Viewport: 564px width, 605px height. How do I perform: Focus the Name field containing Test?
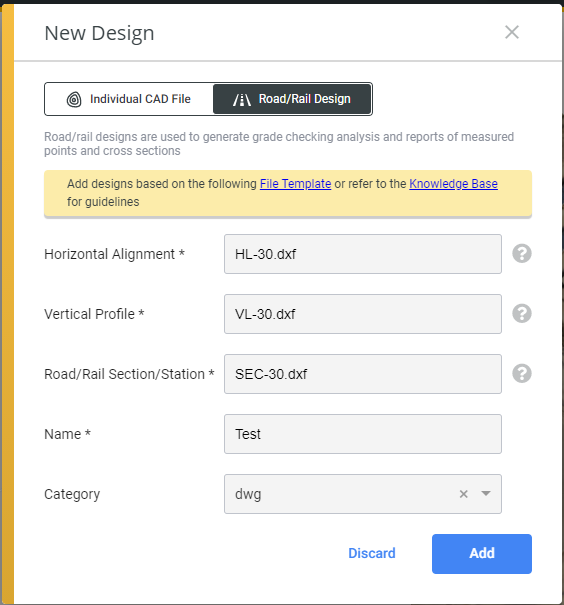(363, 434)
